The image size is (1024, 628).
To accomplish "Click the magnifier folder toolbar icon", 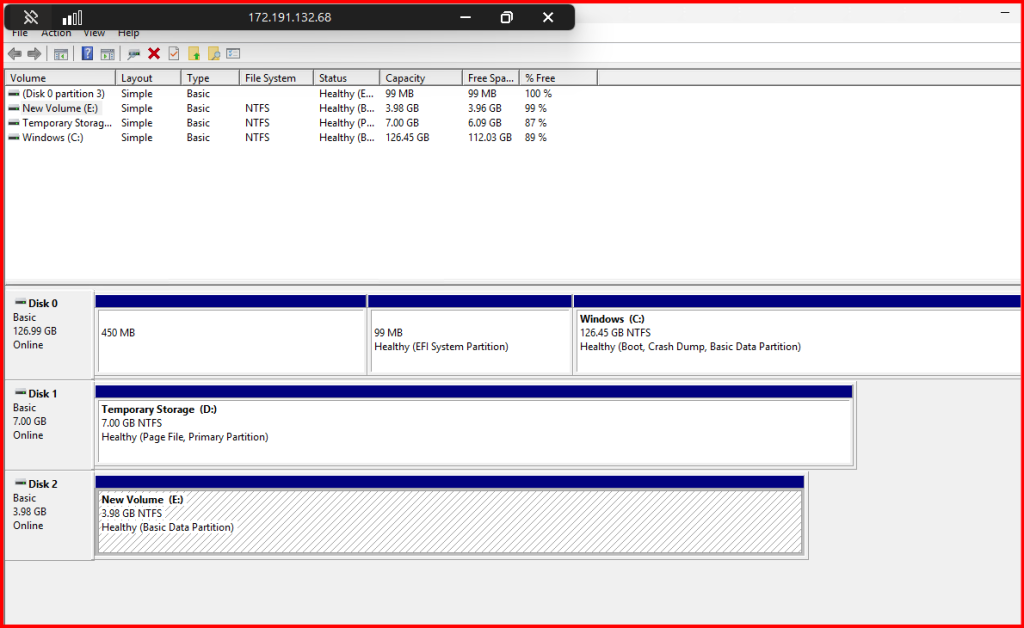I will [214, 54].
